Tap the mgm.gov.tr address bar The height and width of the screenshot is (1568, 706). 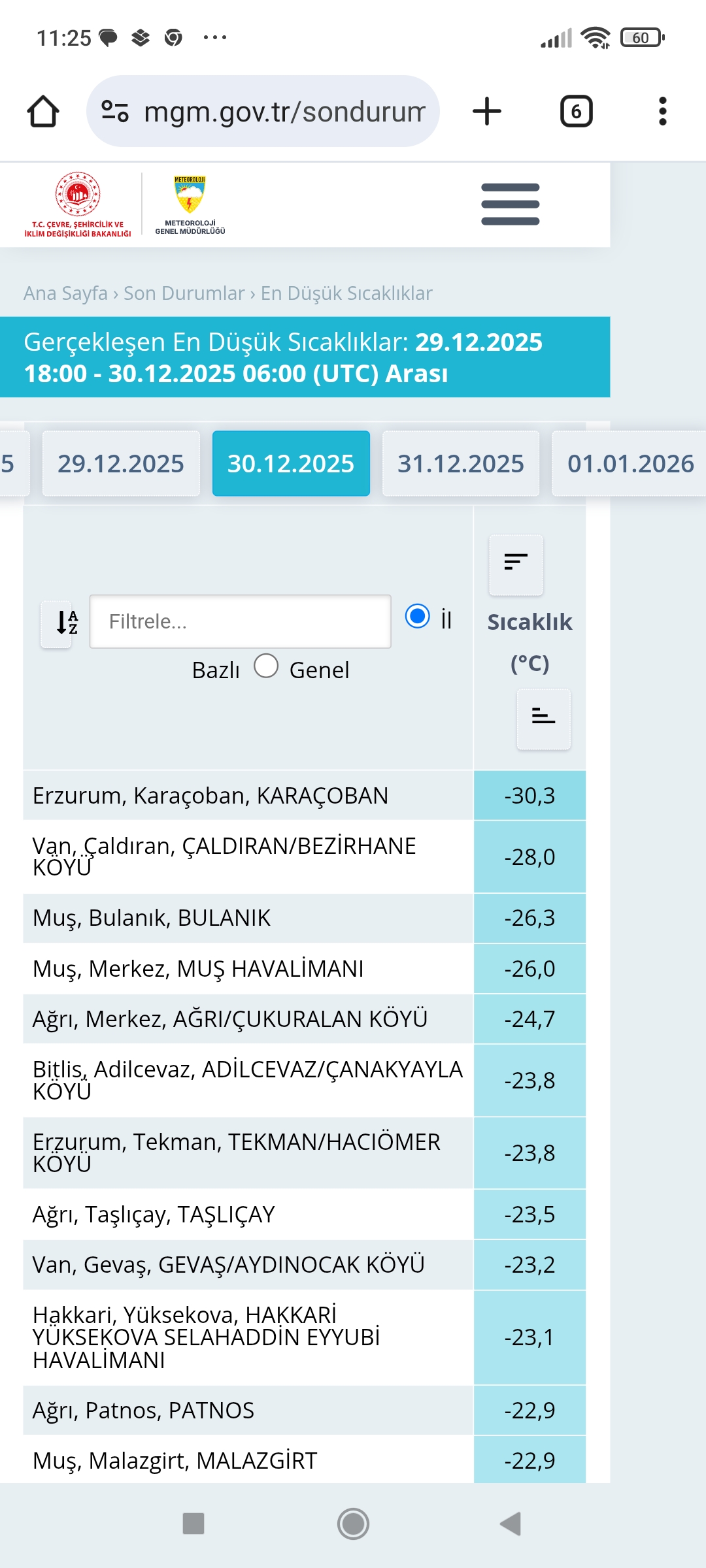263,111
